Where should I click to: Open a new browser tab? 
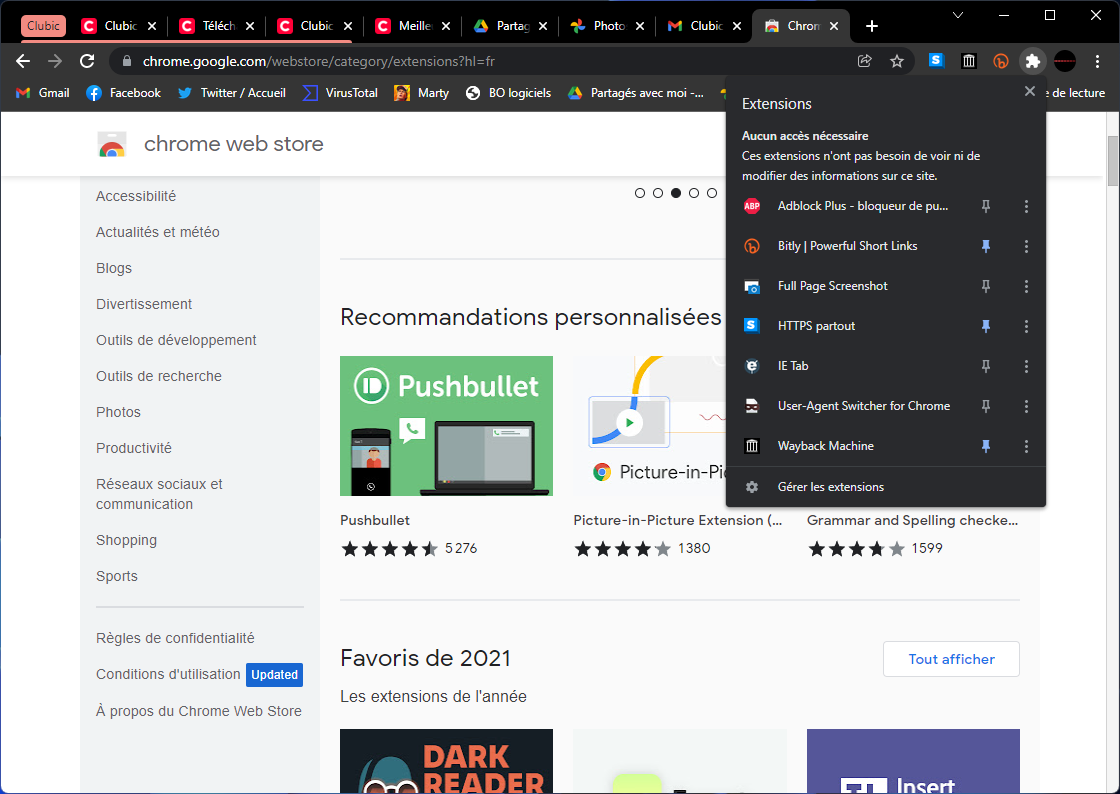pos(871,26)
